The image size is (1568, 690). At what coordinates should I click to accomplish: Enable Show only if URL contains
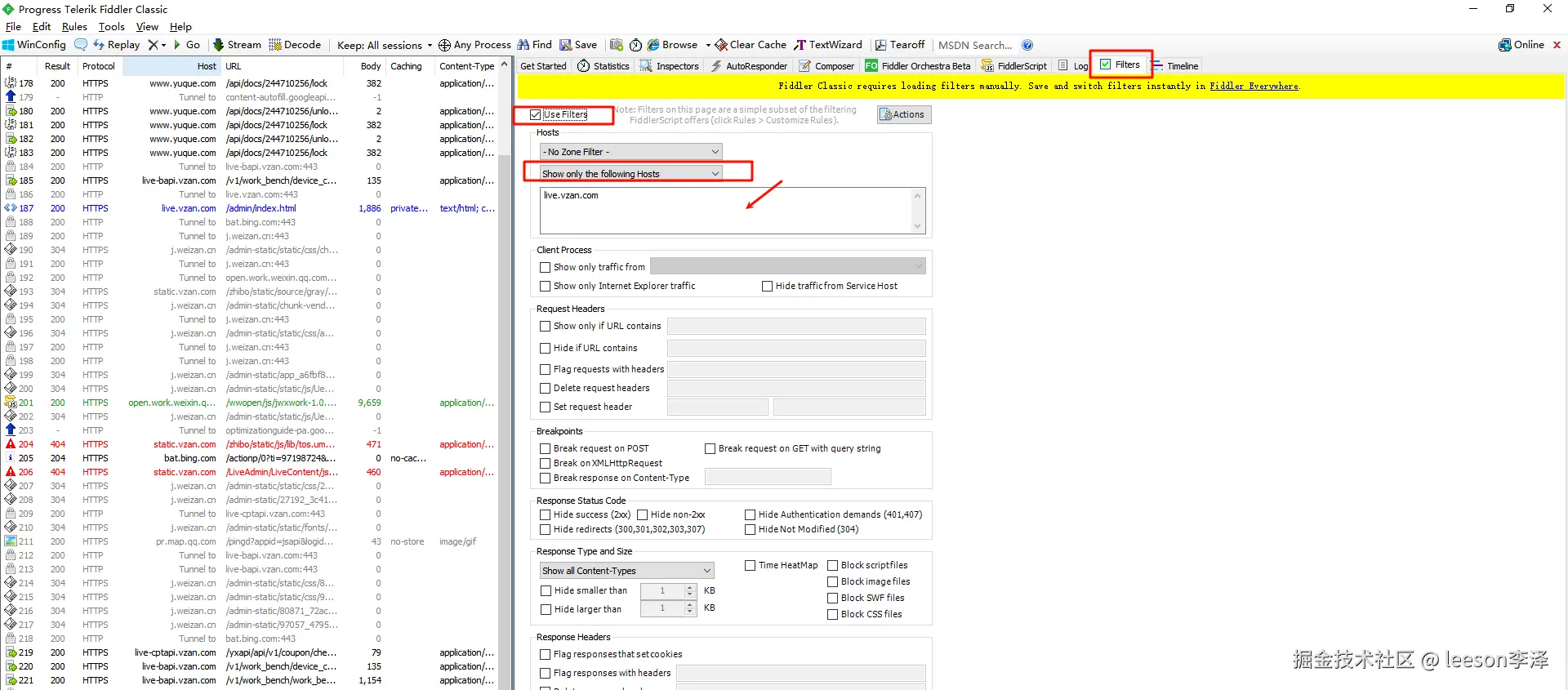coord(545,326)
